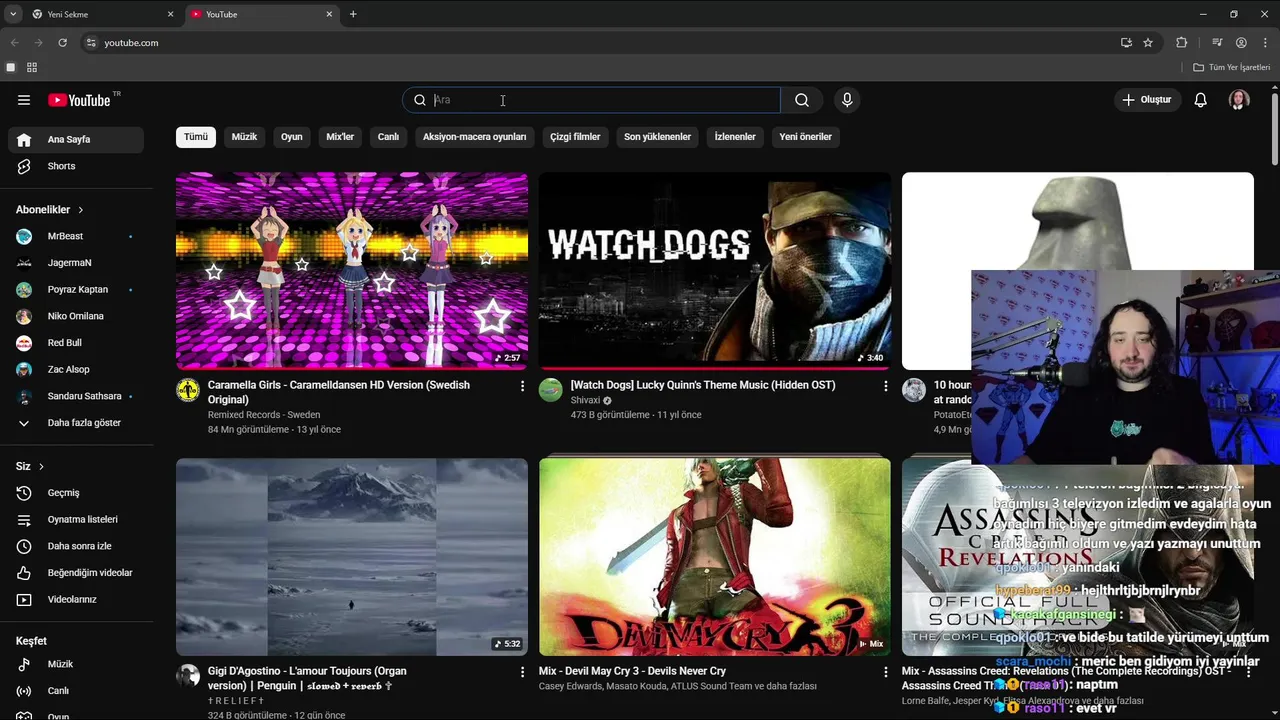Select the Tümü filter chip

pyautogui.click(x=196, y=137)
